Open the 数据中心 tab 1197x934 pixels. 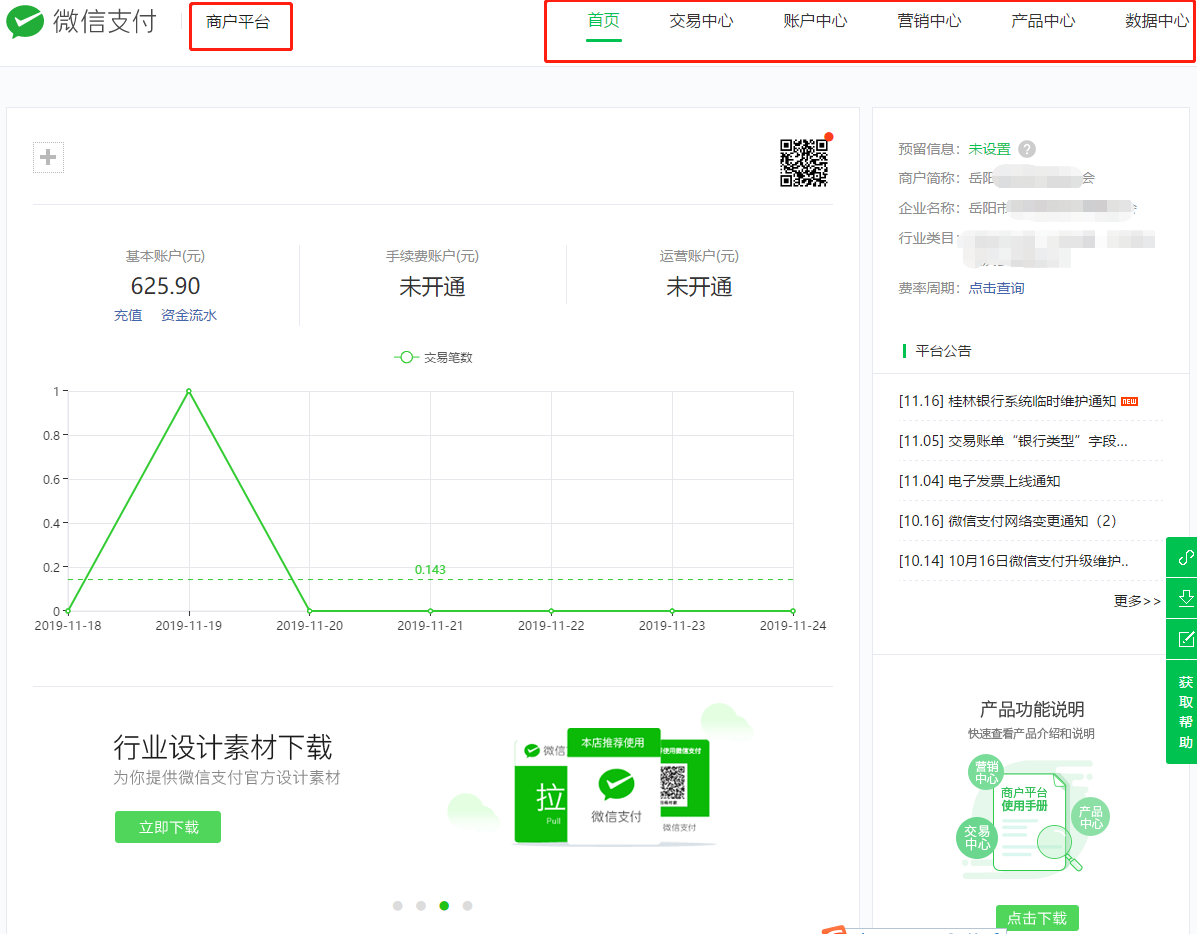point(1157,21)
